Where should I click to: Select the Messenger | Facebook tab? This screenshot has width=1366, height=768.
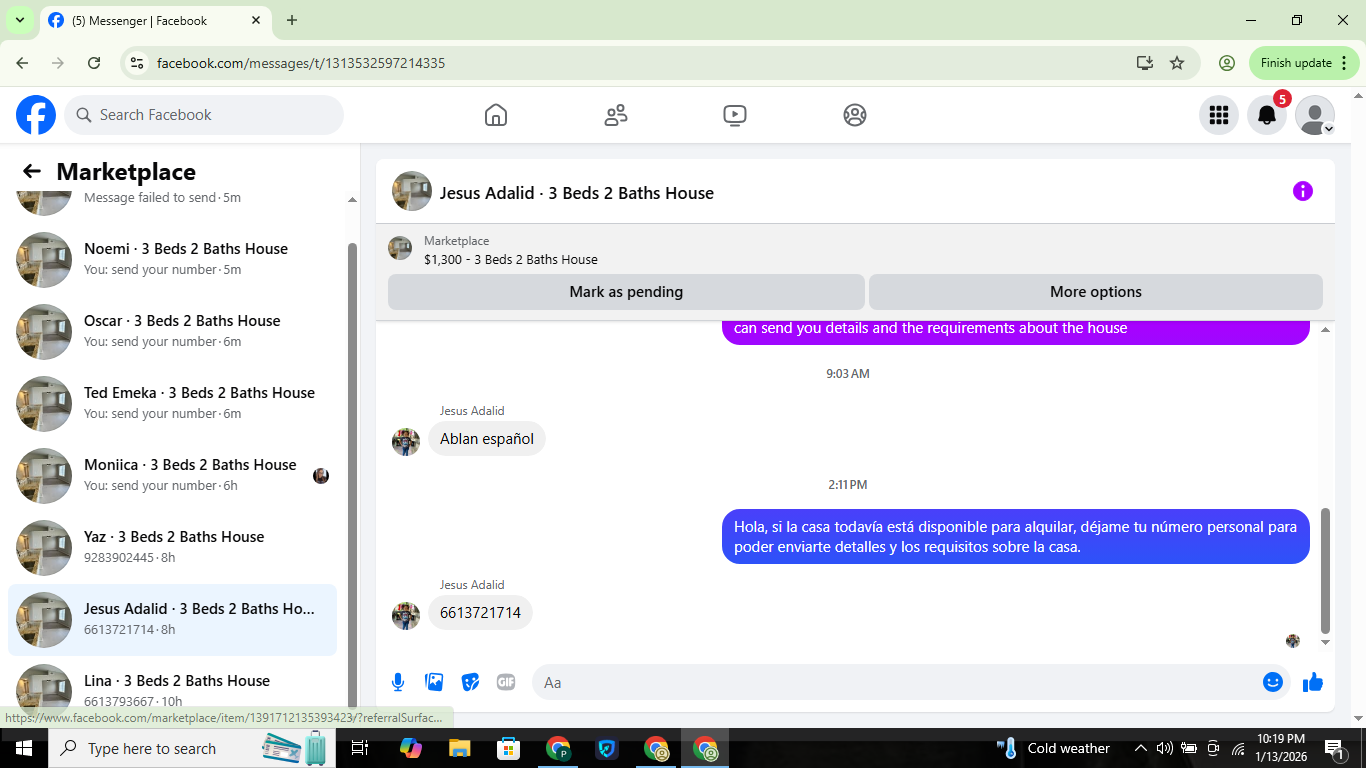(155, 20)
